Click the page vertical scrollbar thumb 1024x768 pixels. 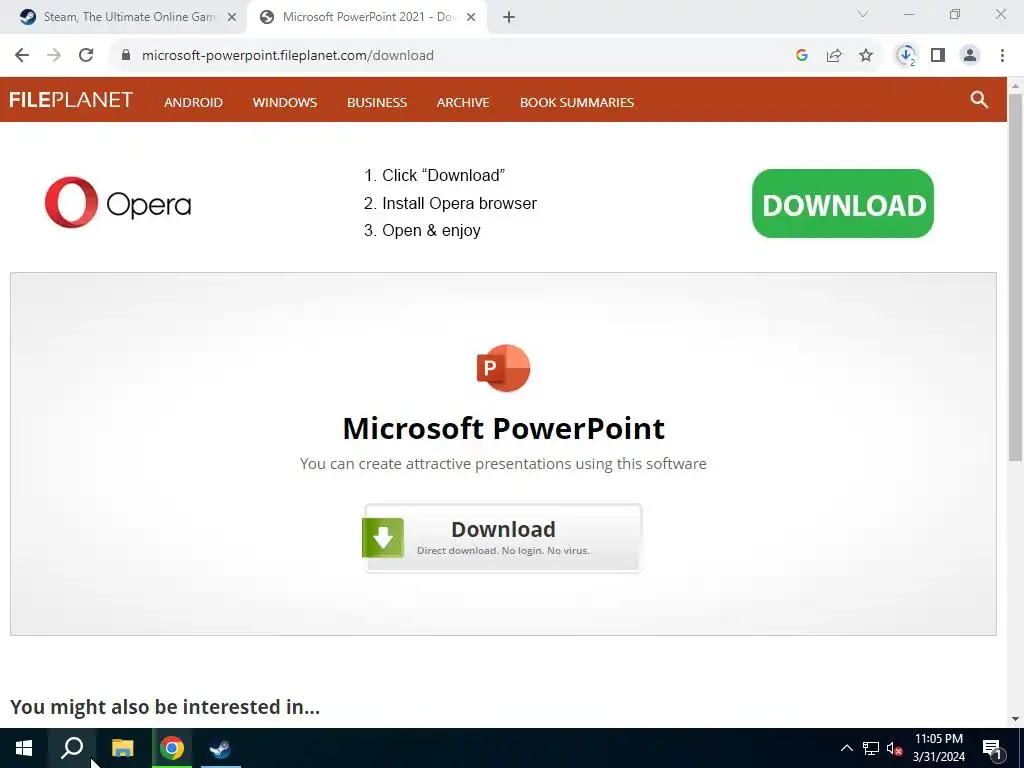point(1015,278)
